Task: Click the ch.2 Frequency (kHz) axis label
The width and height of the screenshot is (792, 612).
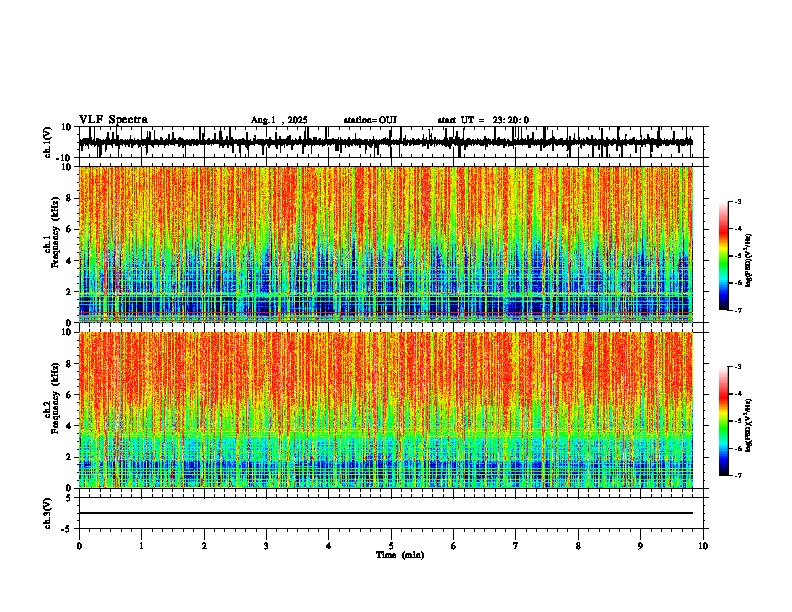Action: pyautogui.click(x=56, y=398)
